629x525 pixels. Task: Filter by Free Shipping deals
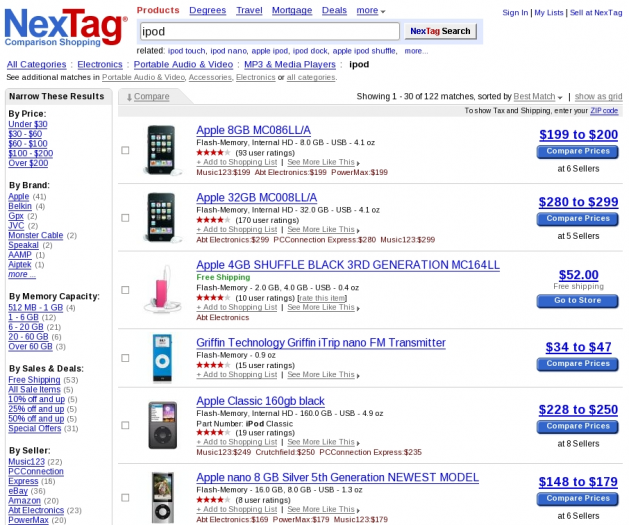pos(34,380)
